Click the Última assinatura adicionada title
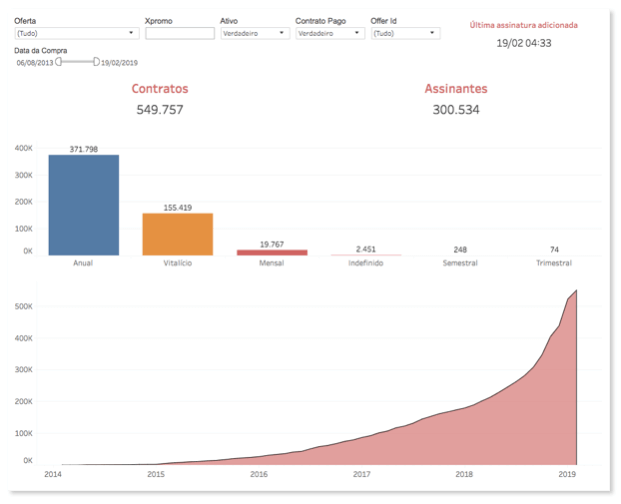Screen dimensions: 621x504 [524, 24]
